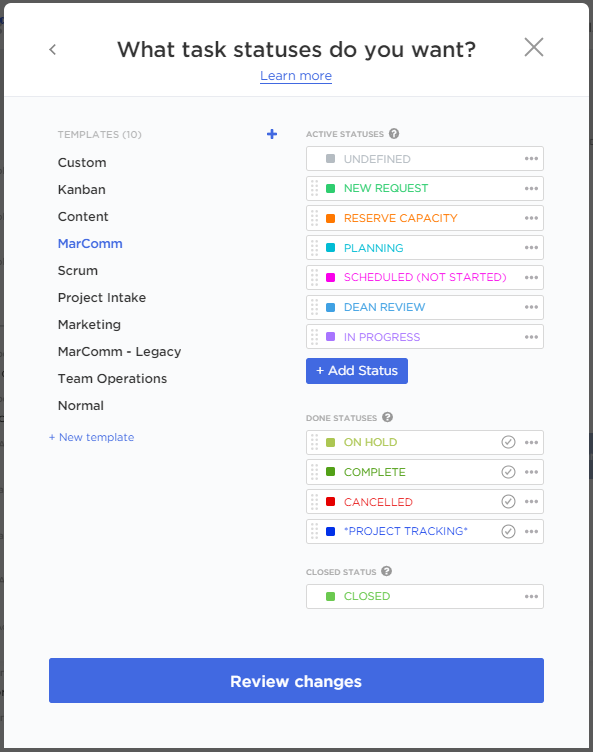This screenshot has height=752, width=593.
Task: Toggle the COMPLETE status done checkmark
Action: pyautogui.click(x=509, y=472)
